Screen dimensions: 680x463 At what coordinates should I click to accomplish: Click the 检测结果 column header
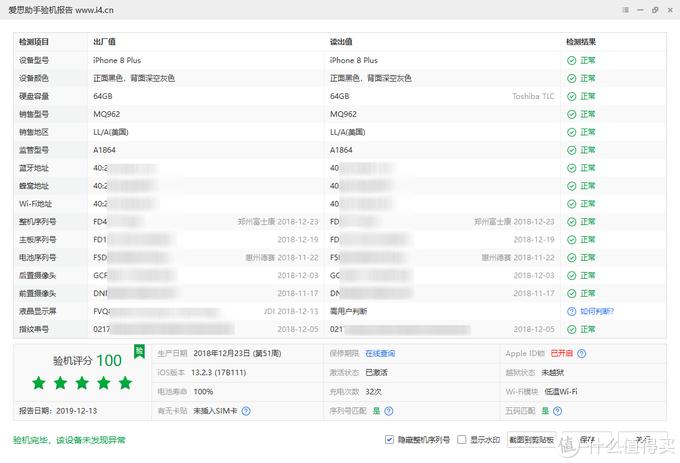pos(581,42)
